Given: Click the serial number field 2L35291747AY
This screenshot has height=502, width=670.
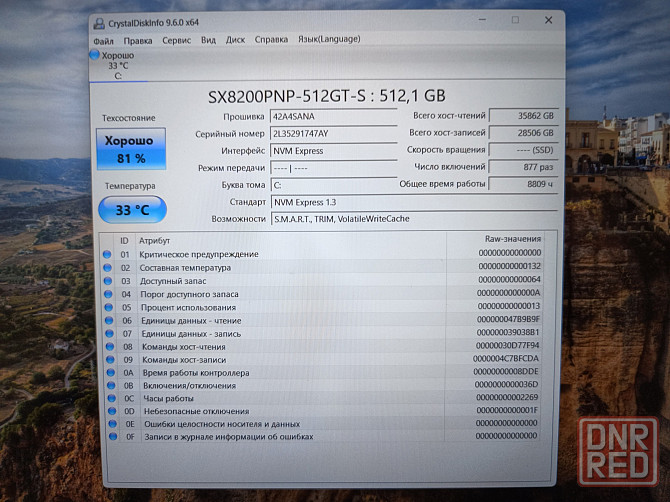Looking at the screenshot, I should pos(333,134).
